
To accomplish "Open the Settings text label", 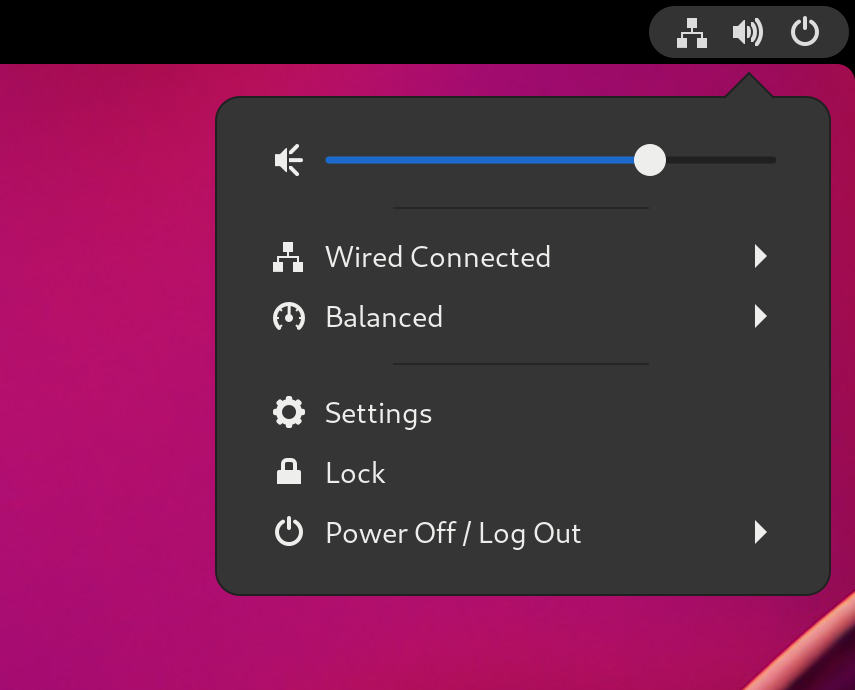I will tap(378, 413).
